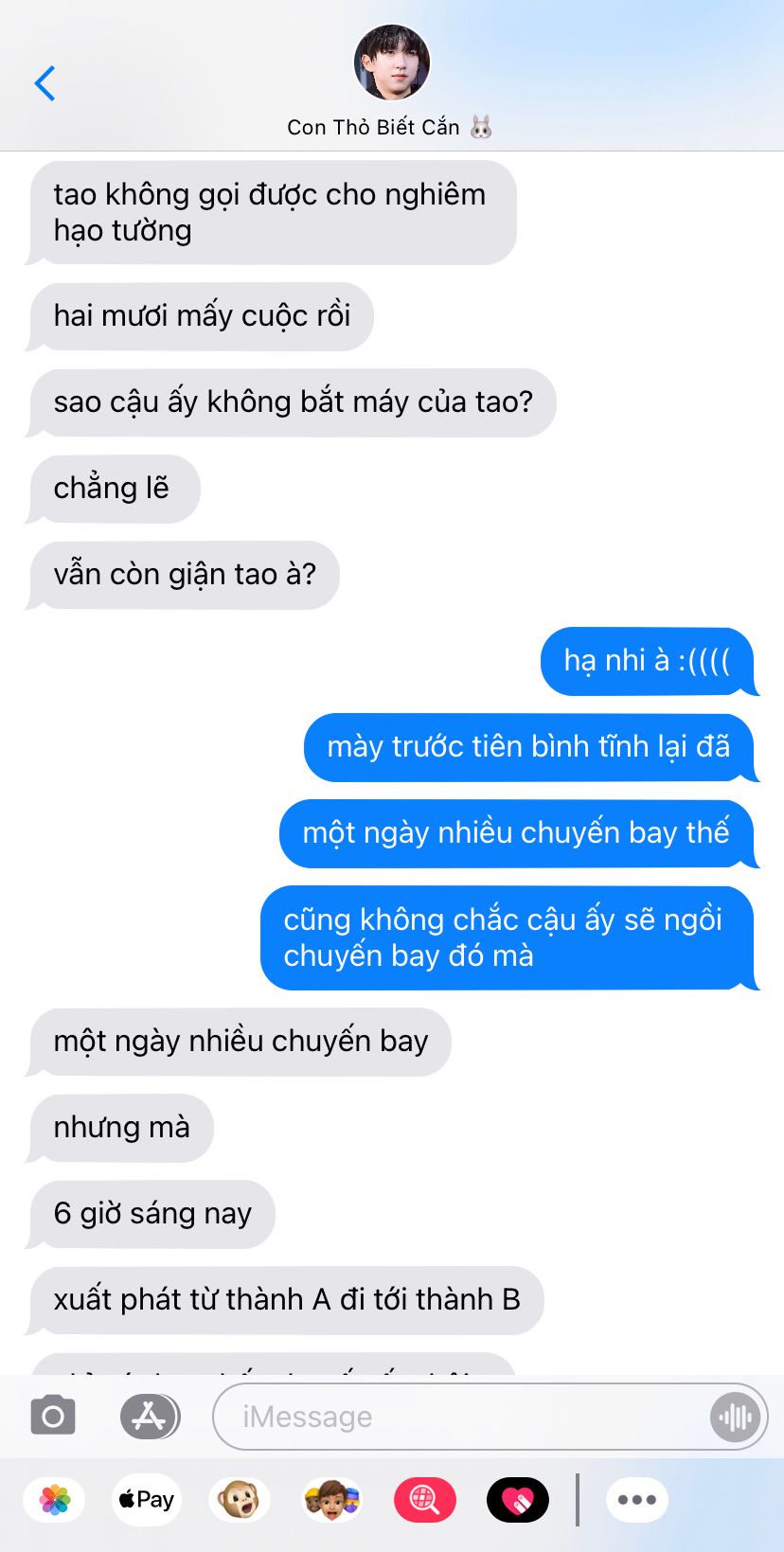Select Apple Pay in the app strip
The height and width of the screenshot is (1552, 784).
(146, 1500)
